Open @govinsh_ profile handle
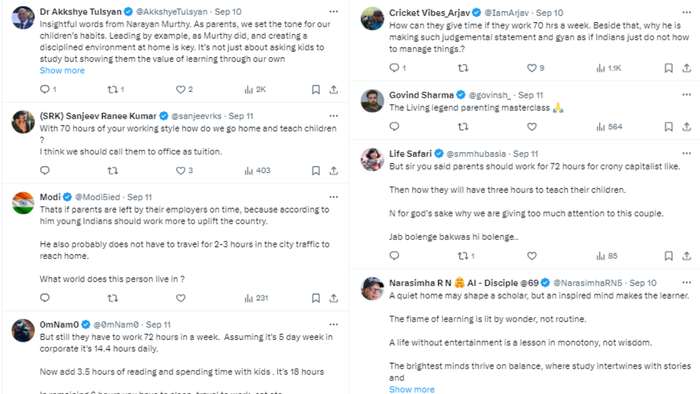Viewport: 700px width, 394px height. pyautogui.click(x=489, y=95)
